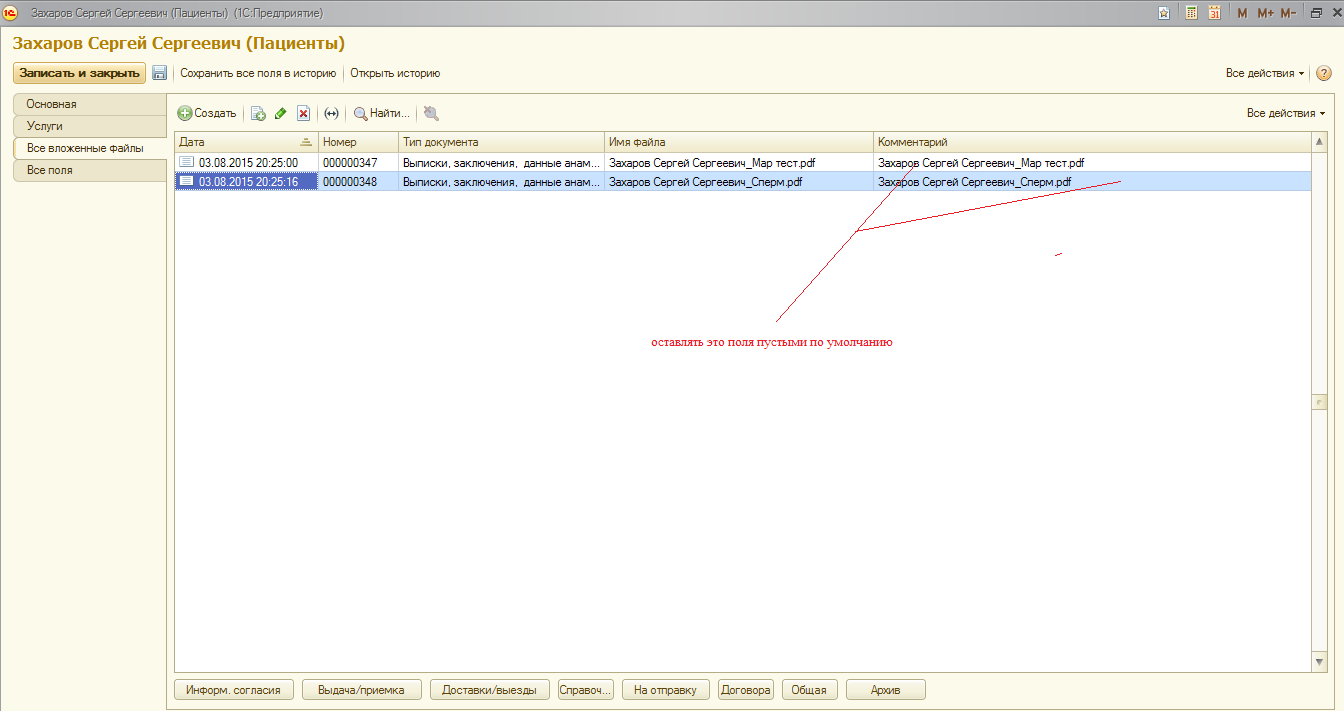Open the calculator from the title bar

point(1191,13)
